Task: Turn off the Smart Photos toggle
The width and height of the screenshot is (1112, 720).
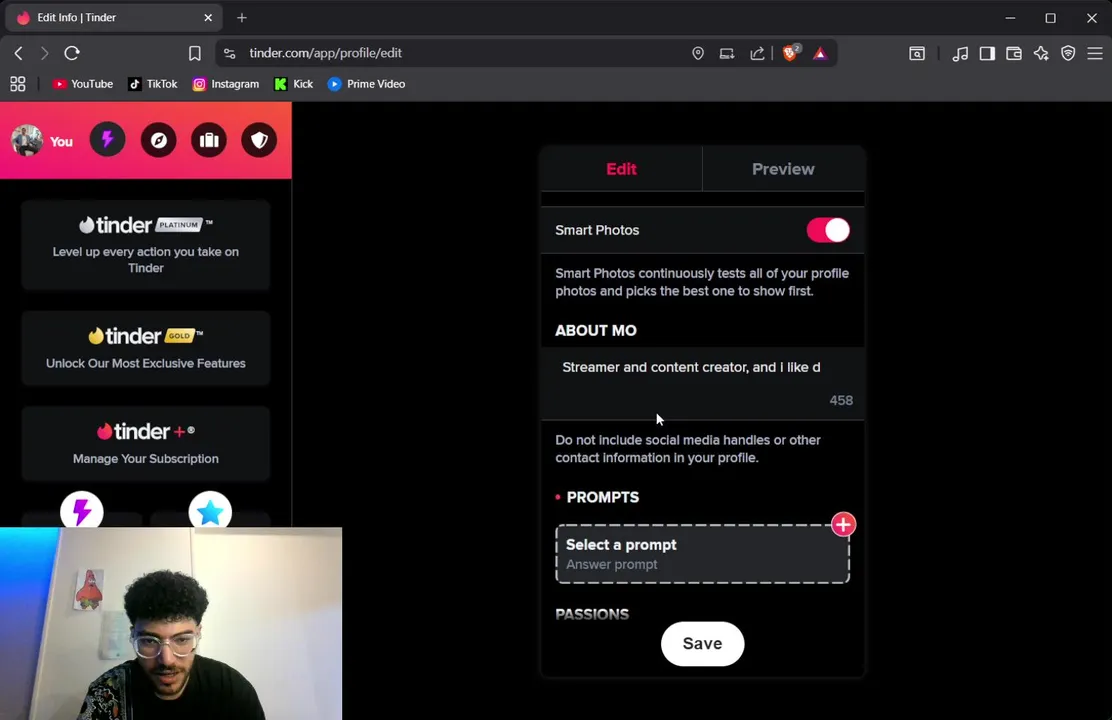Action: point(828,230)
